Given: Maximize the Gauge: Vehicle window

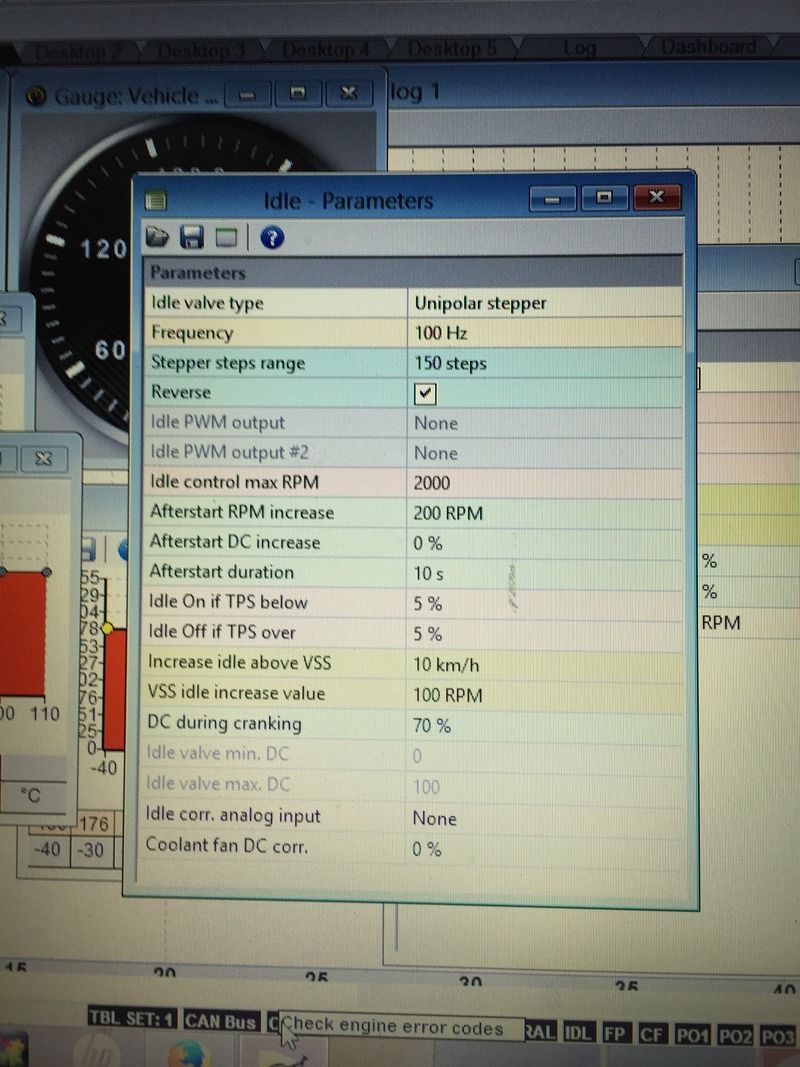Looking at the screenshot, I should (297, 94).
